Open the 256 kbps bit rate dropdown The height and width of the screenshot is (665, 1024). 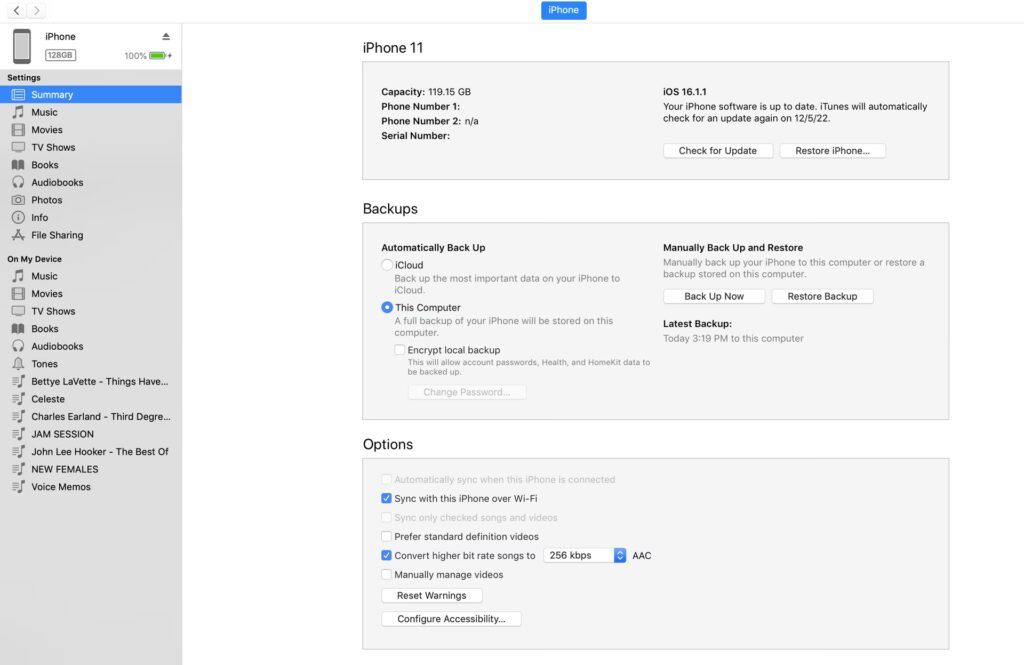tap(585, 555)
